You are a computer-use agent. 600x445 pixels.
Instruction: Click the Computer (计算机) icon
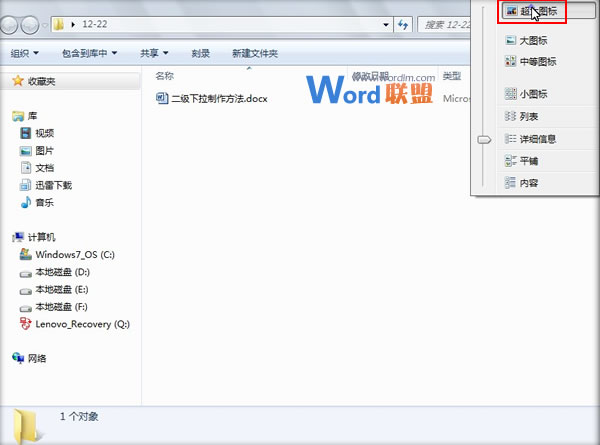click(x=18, y=237)
